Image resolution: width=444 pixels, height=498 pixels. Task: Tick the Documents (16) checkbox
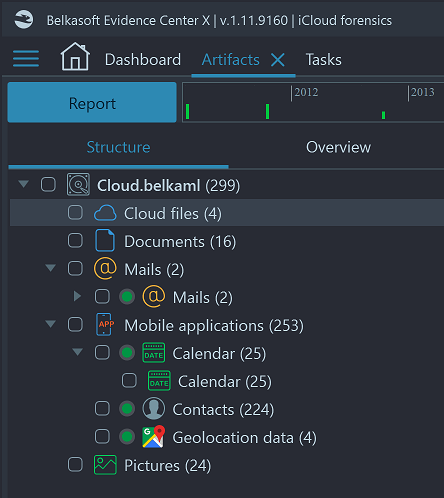click(x=75, y=240)
